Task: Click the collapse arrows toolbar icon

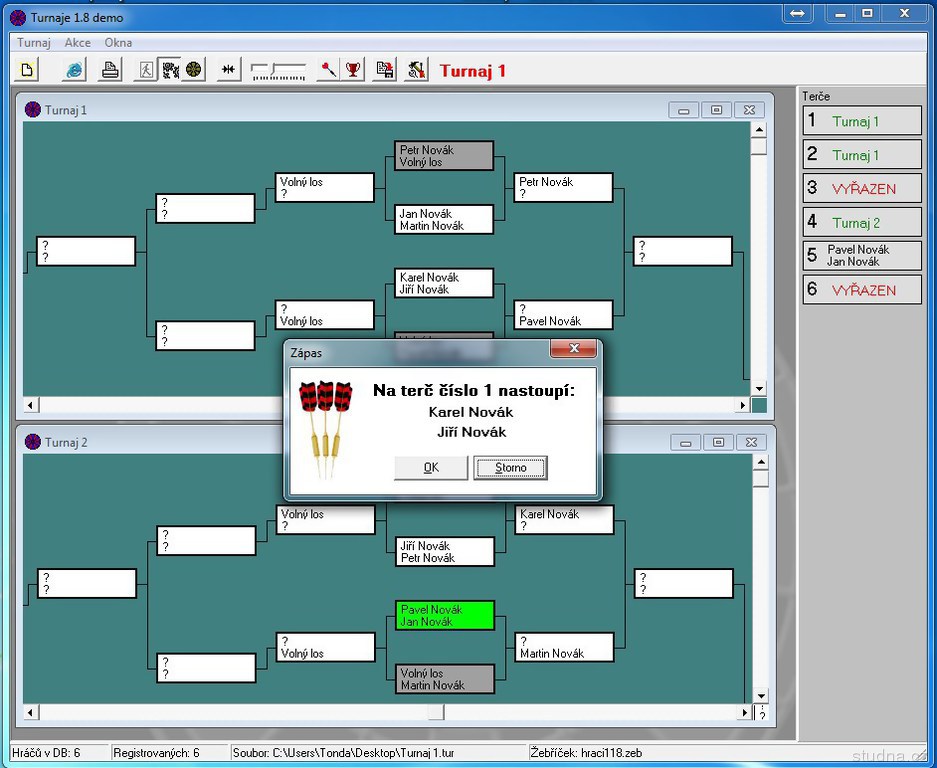Action: pos(229,69)
